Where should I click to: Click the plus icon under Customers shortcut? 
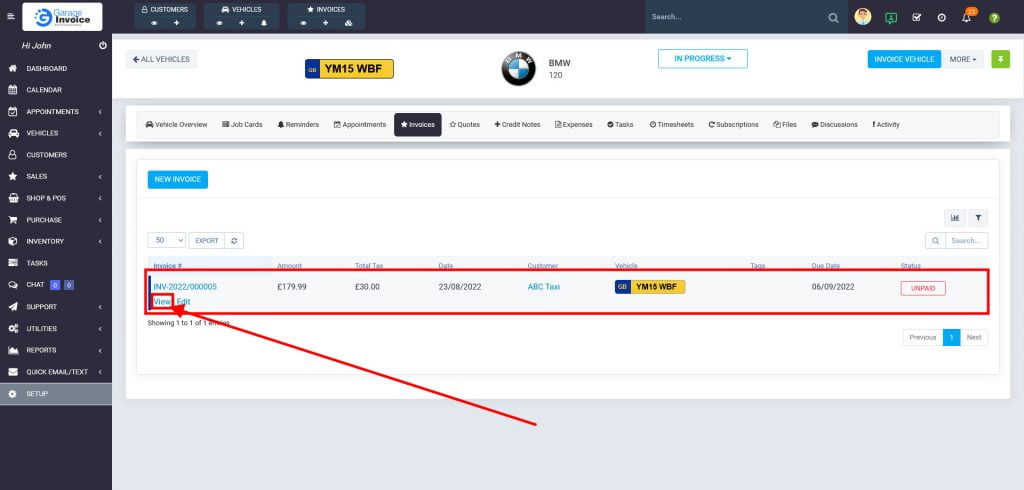[x=177, y=22]
